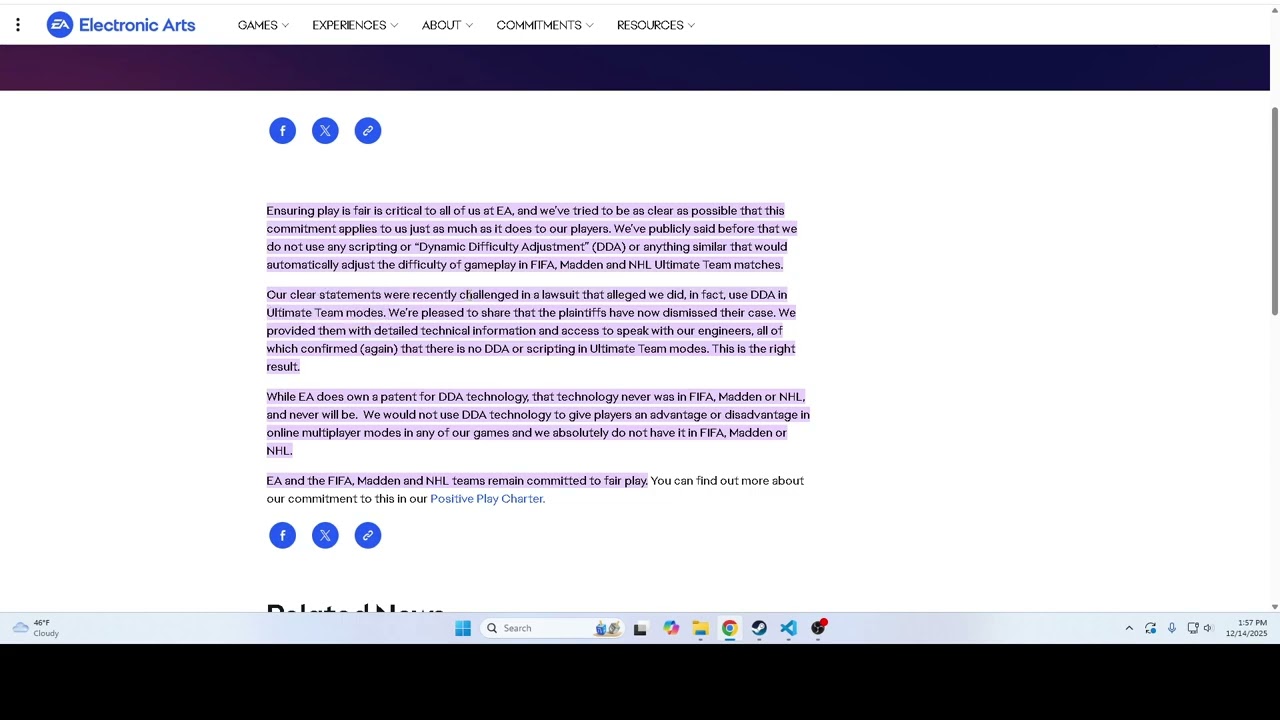The width and height of the screenshot is (1280, 720).
Task: Click the paragraph starting "Our clear statements"
Action: point(531,331)
